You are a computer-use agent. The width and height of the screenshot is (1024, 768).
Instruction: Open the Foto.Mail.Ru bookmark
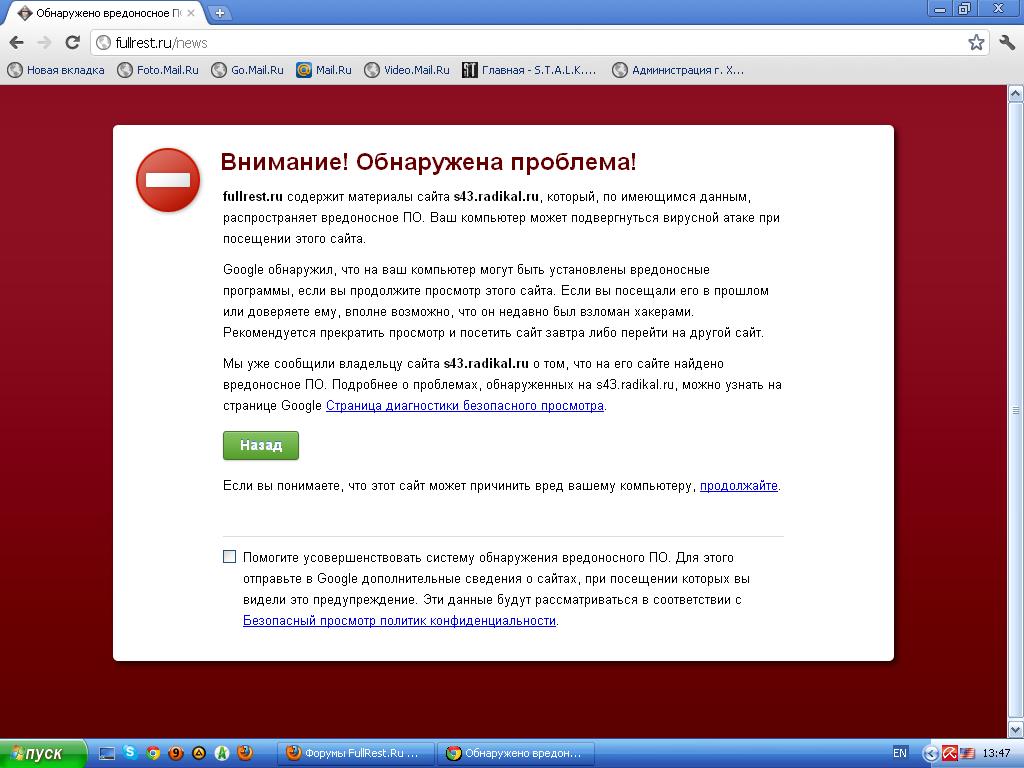158,70
